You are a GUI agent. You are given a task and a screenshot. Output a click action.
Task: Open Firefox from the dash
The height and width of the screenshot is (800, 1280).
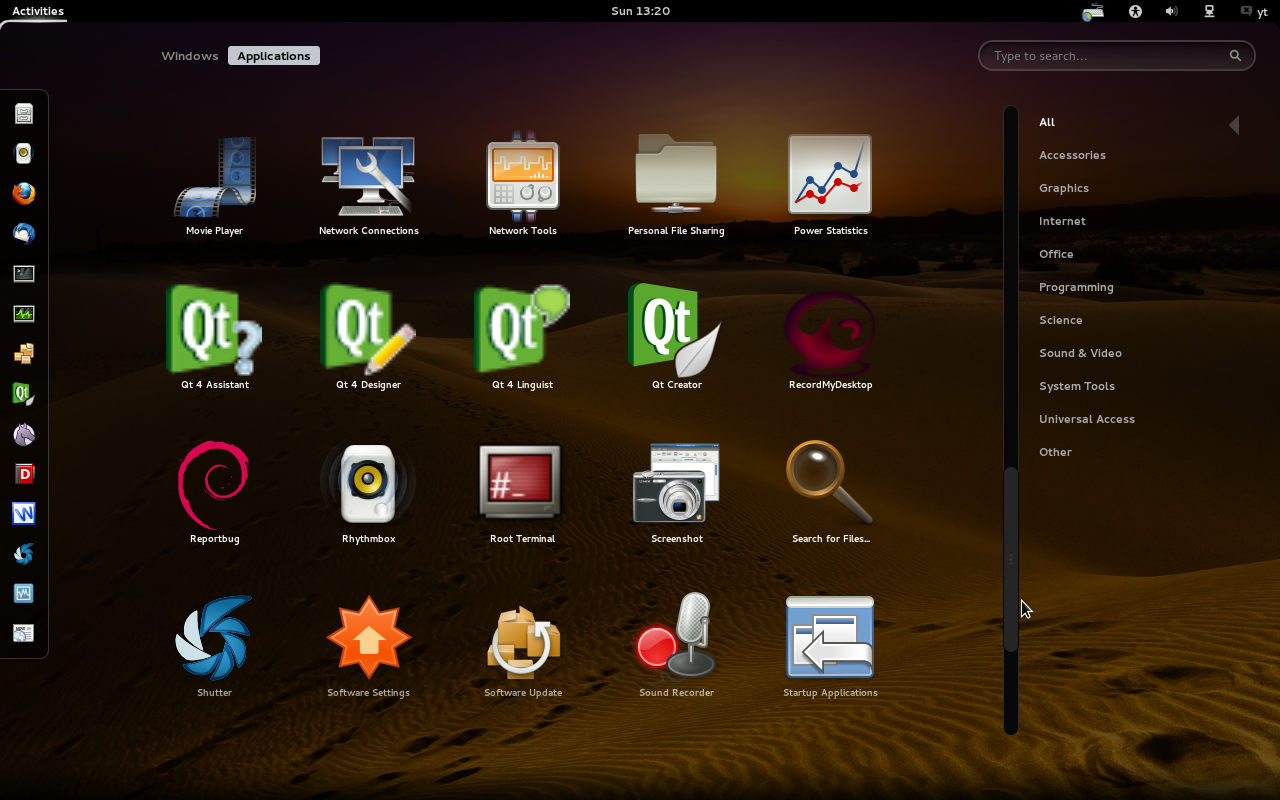24,193
